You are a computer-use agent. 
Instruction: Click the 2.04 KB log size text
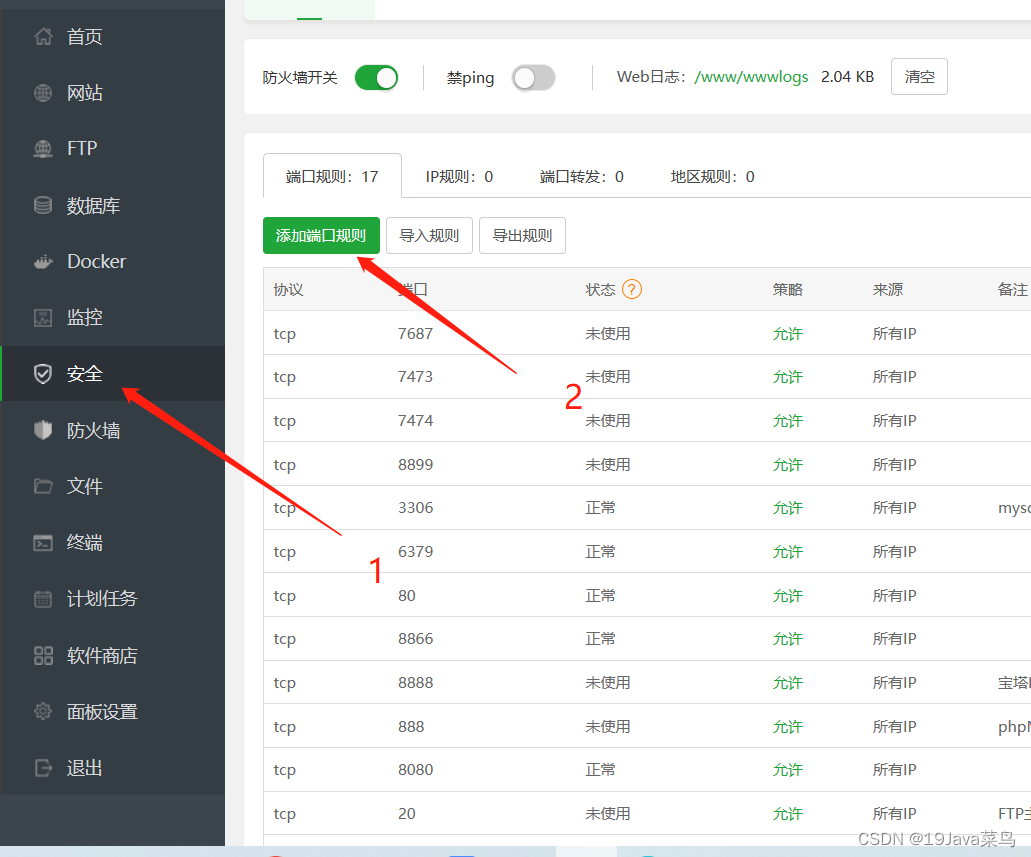tap(847, 77)
